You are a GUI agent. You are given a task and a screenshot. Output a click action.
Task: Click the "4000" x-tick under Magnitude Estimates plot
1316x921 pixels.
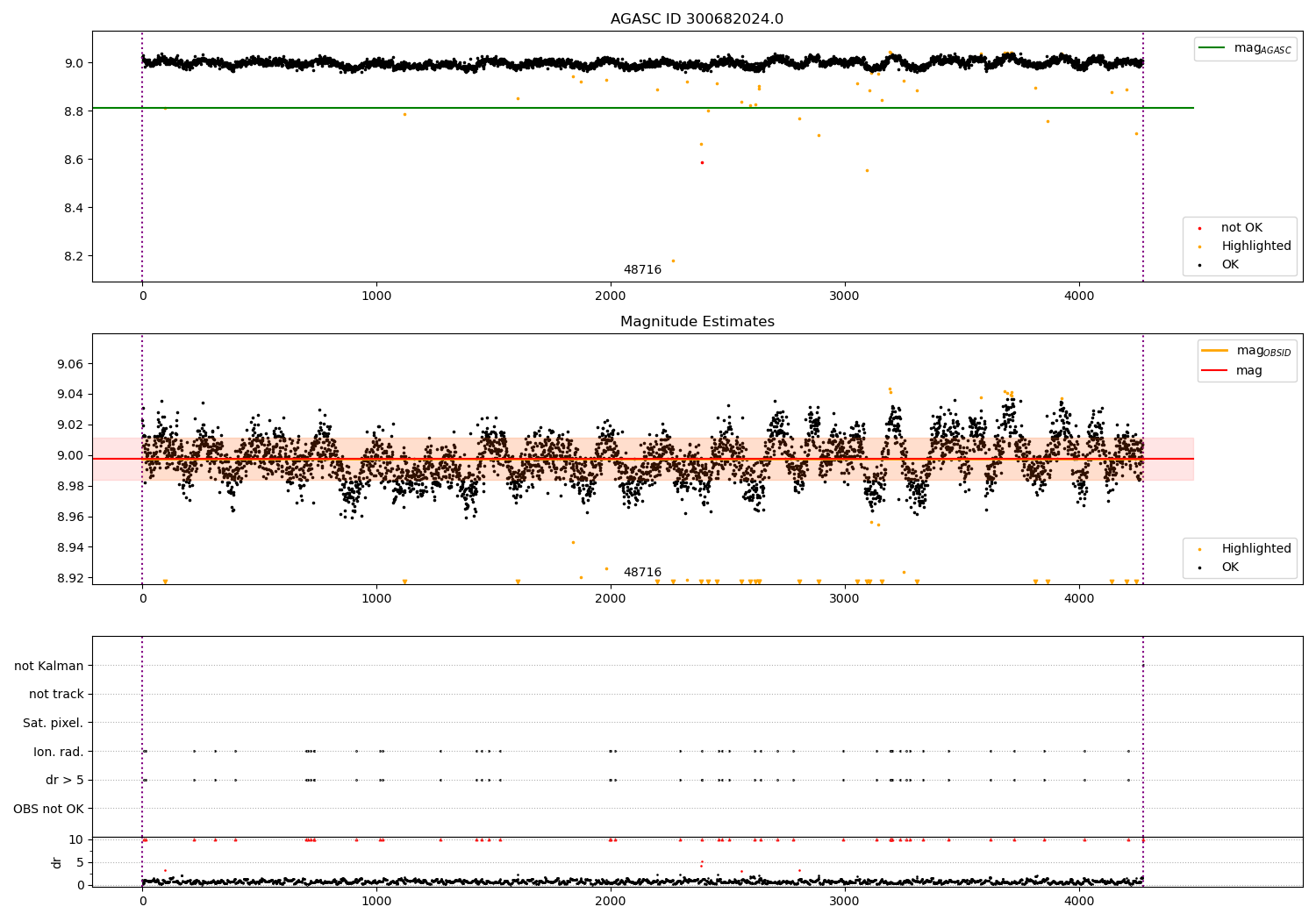click(x=1079, y=599)
